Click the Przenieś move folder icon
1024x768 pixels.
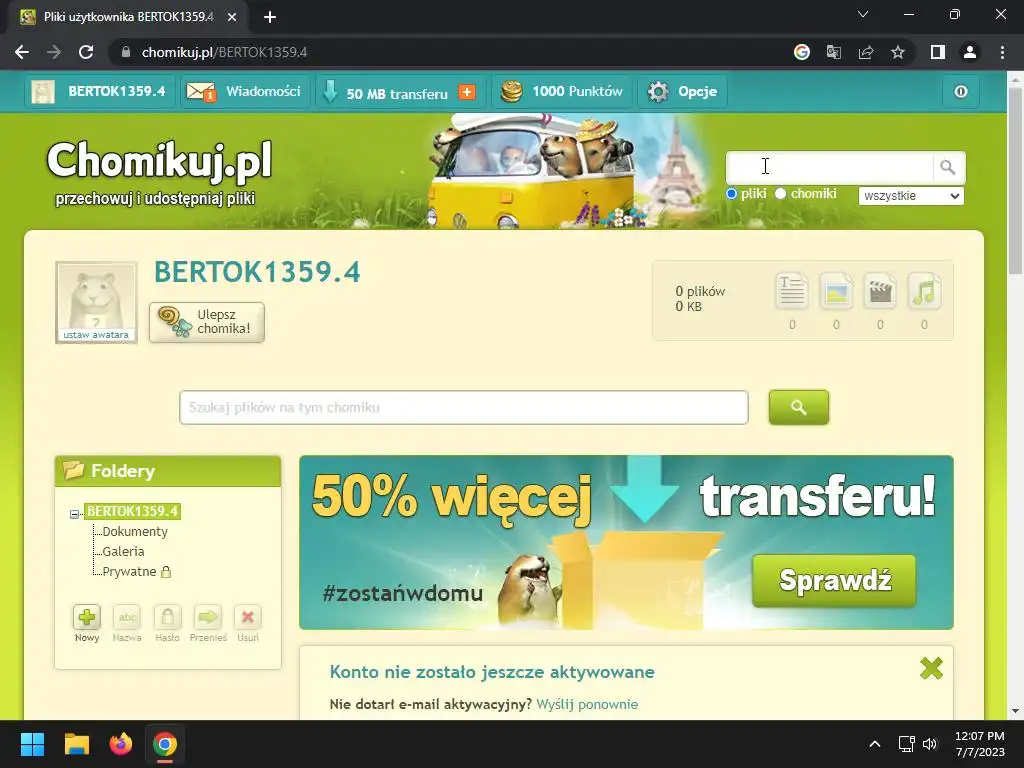[208, 617]
